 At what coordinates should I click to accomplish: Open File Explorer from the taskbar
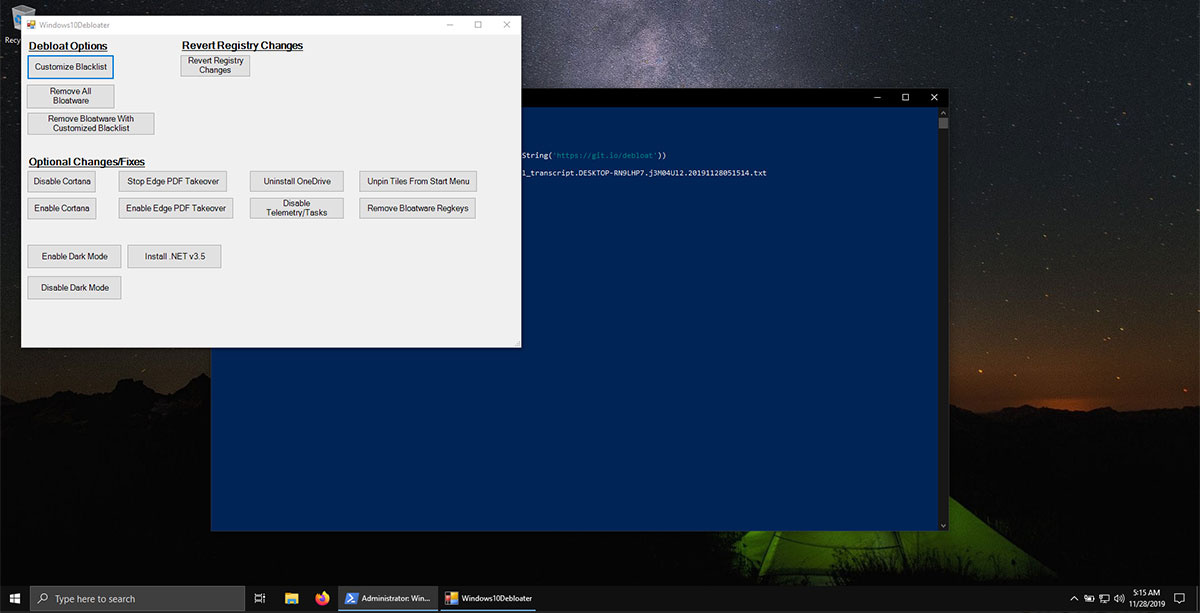291,598
